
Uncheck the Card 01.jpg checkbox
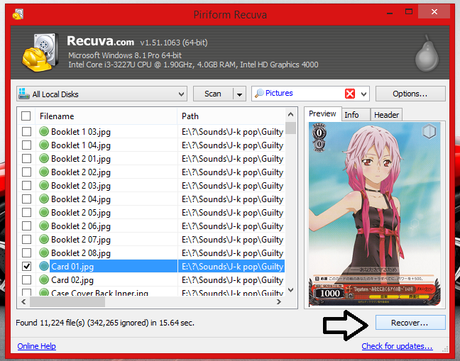click(x=26, y=266)
